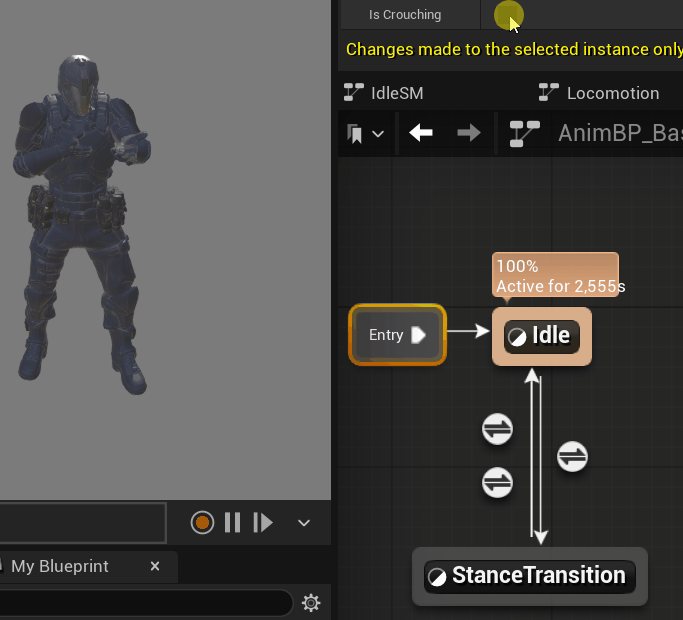Click the record animation button

203,522
